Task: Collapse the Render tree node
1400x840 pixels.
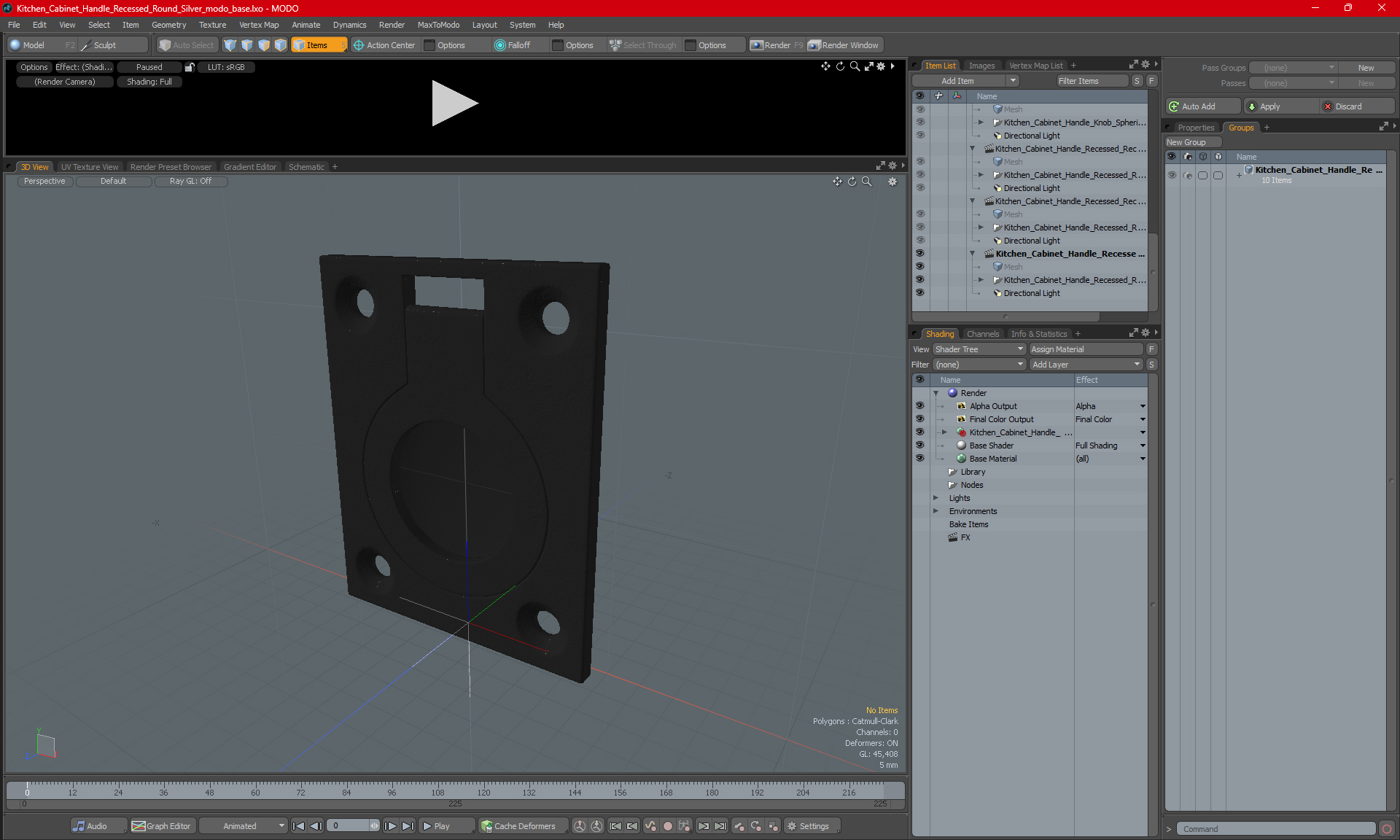Action: [936, 393]
